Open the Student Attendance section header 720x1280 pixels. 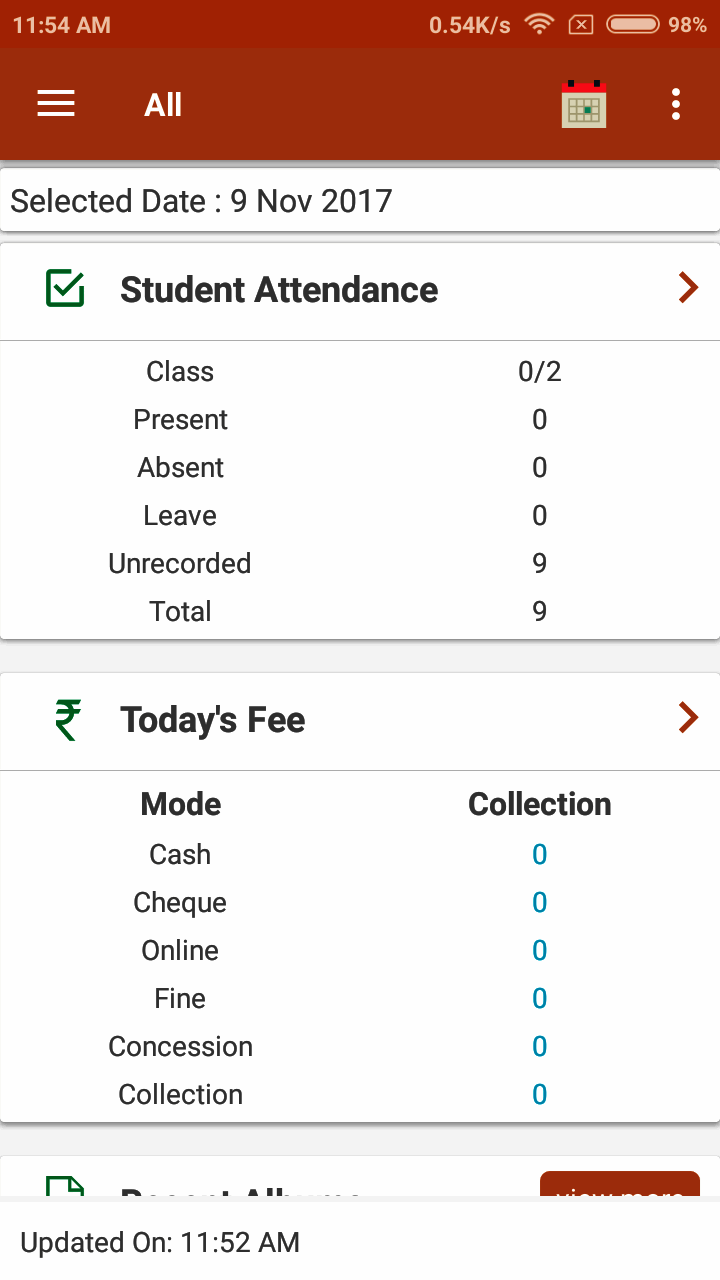pyautogui.click(x=279, y=290)
